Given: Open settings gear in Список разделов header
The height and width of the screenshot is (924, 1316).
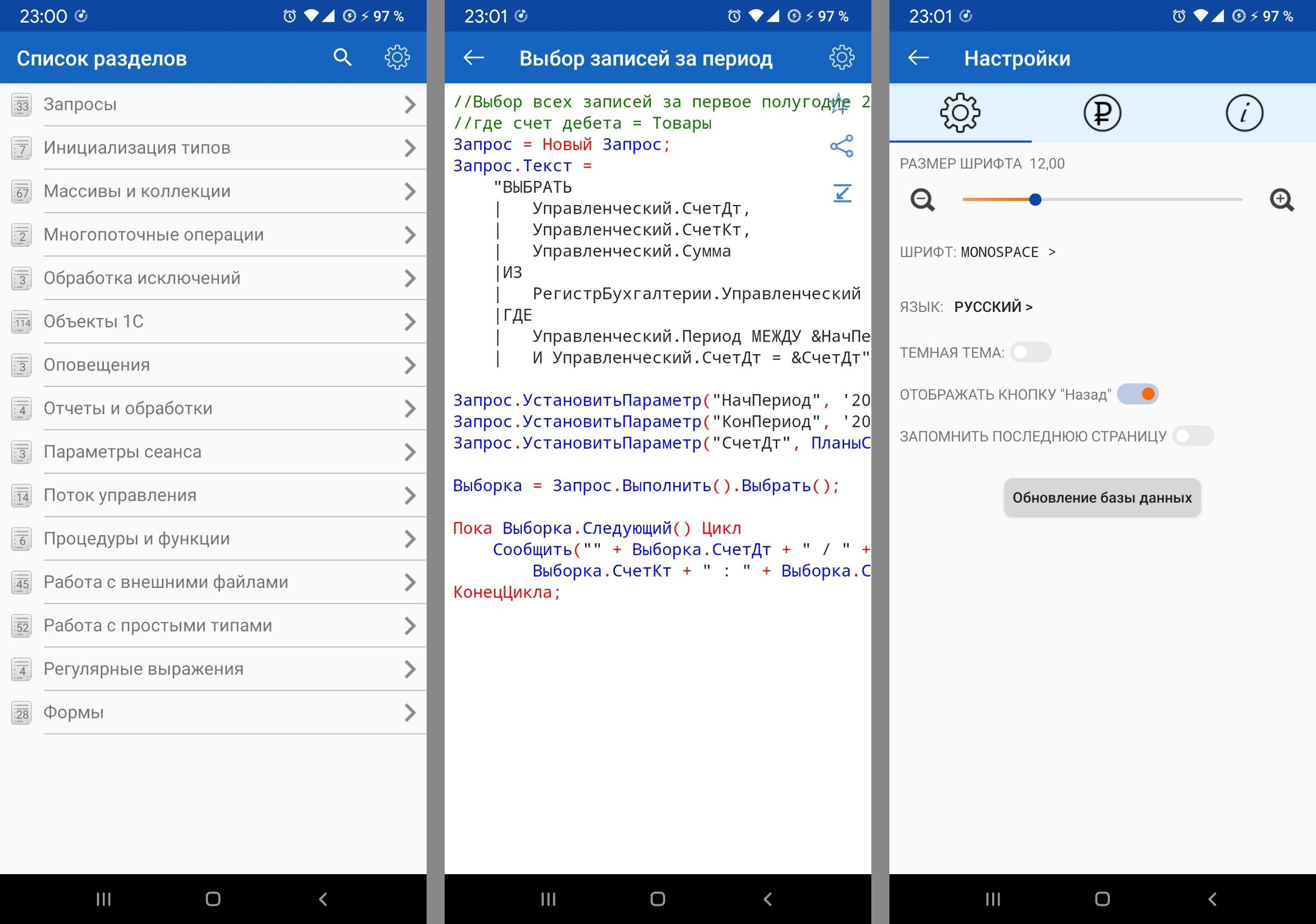Looking at the screenshot, I should point(397,57).
